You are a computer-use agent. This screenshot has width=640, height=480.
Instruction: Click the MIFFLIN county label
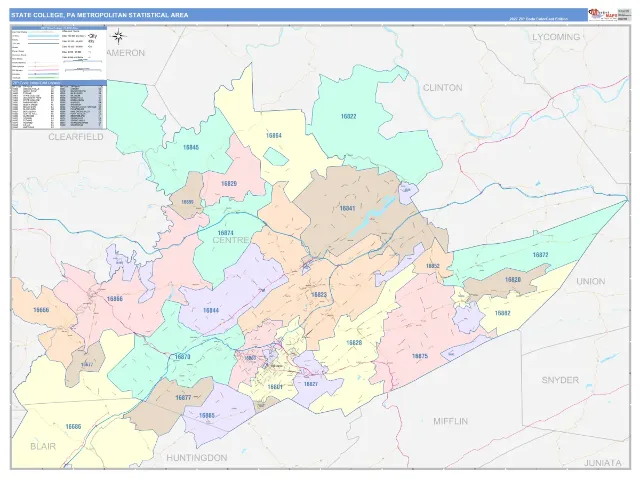450,421
